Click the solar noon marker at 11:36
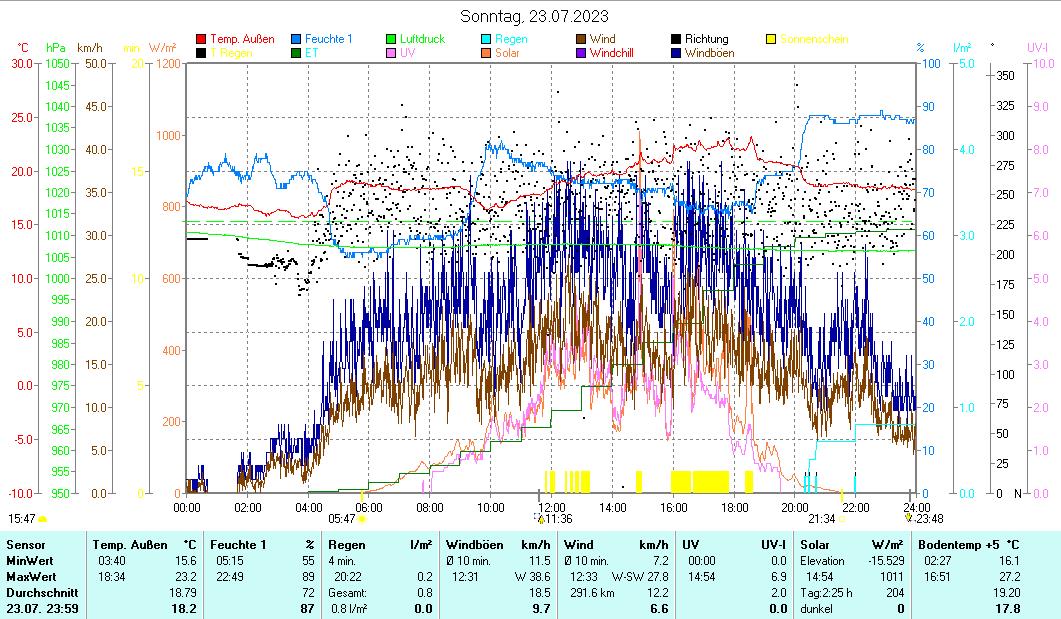This screenshot has height=619, width=1061. [541, 519]
